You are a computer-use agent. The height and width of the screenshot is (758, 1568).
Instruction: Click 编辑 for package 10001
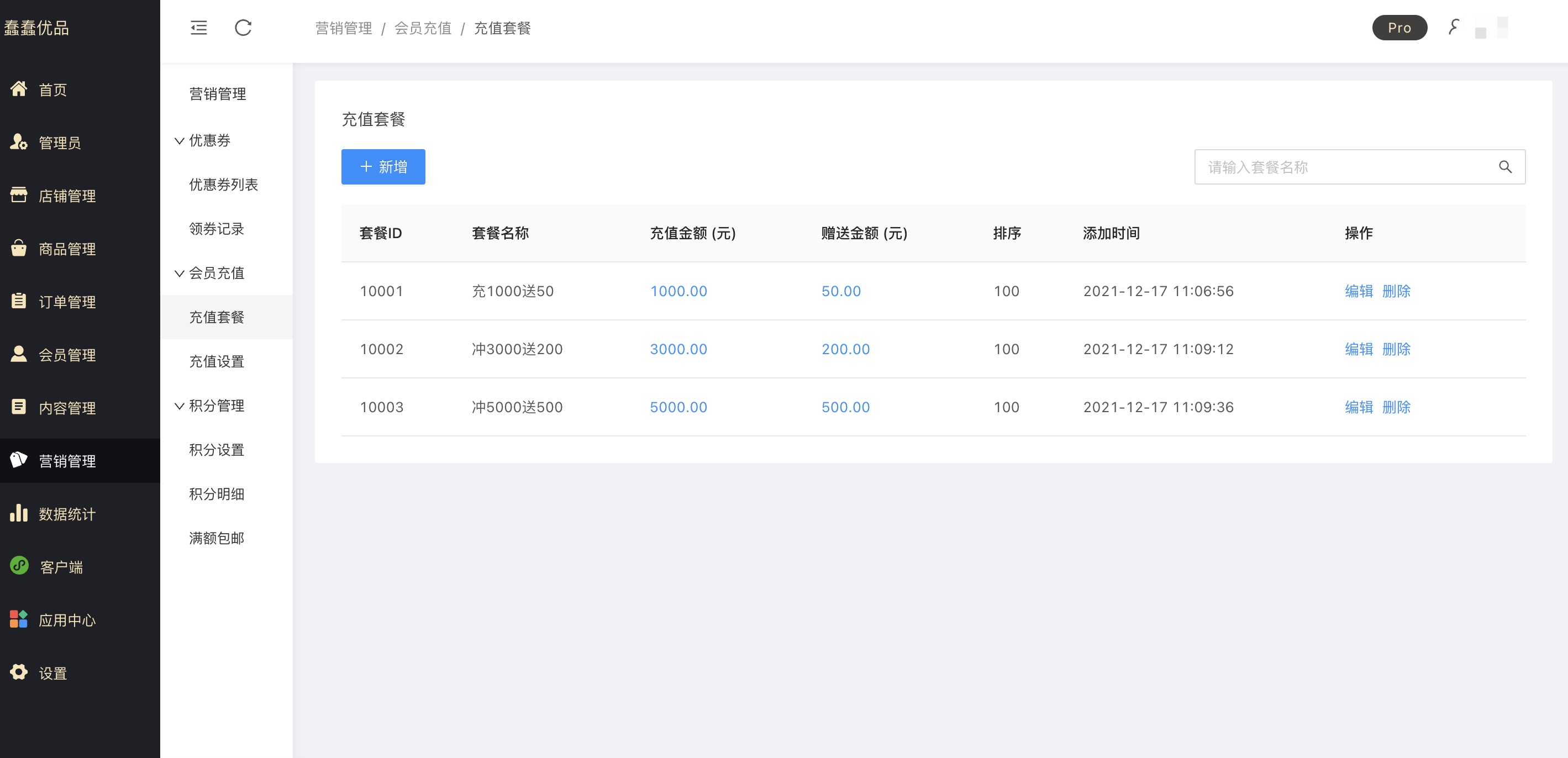1359,291
